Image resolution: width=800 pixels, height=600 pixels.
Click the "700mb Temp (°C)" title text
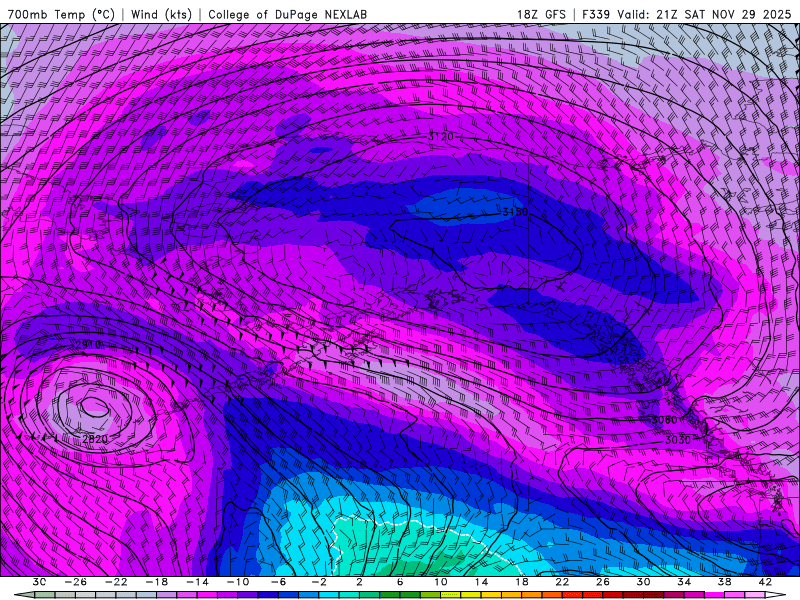pos(61,15)
